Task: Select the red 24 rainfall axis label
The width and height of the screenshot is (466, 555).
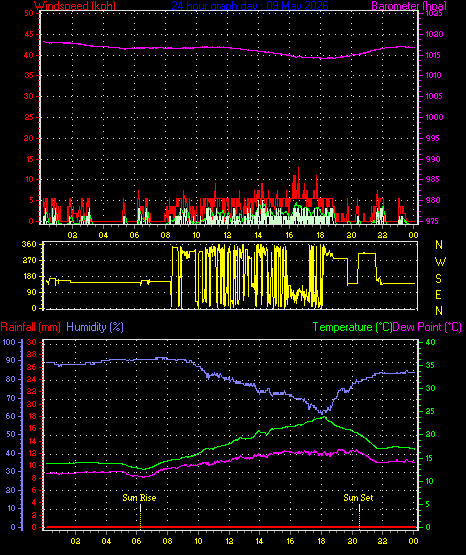Action: (x=31, y=379)
